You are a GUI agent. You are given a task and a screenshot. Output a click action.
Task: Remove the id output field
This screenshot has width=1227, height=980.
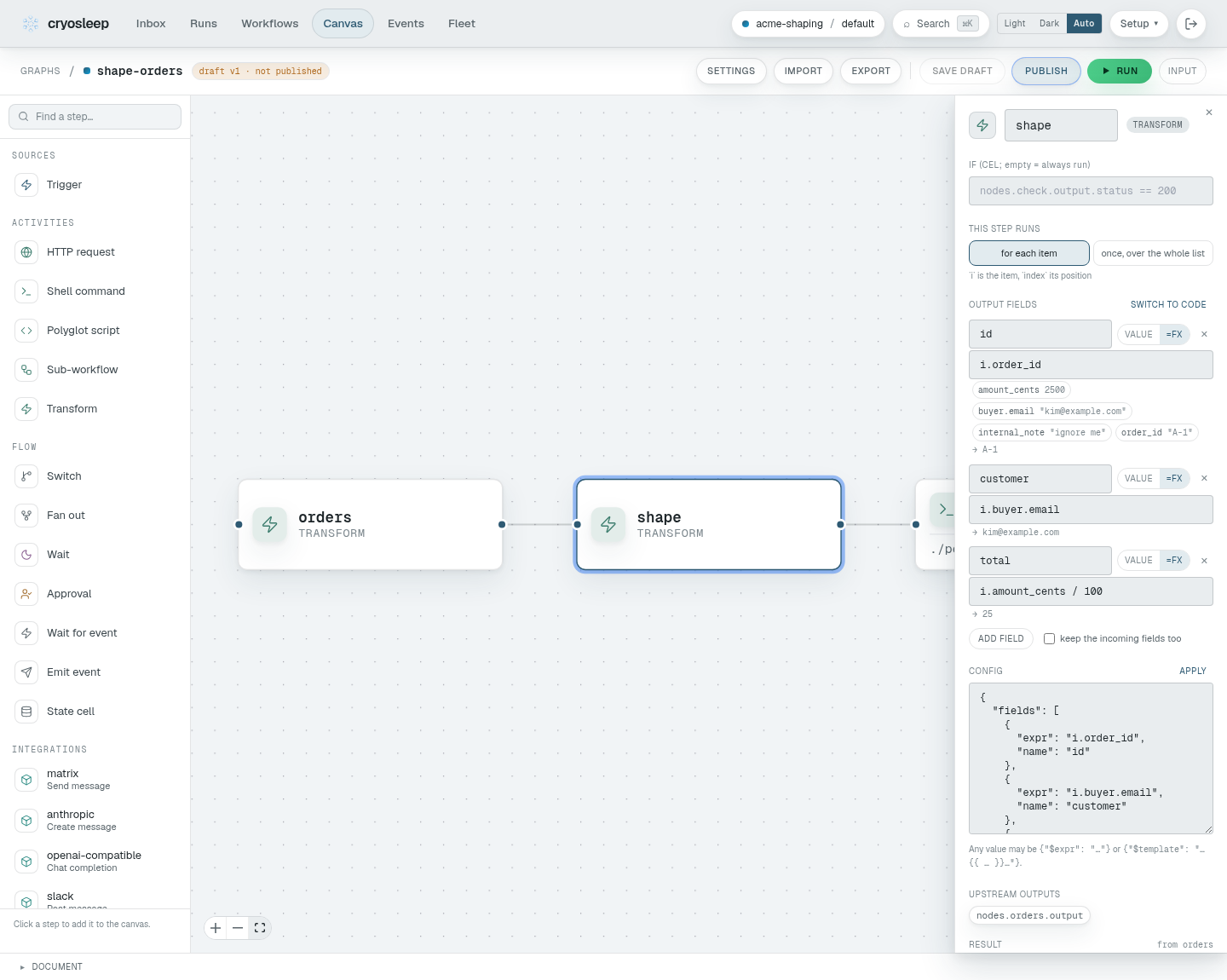[x=1204, y=334]
